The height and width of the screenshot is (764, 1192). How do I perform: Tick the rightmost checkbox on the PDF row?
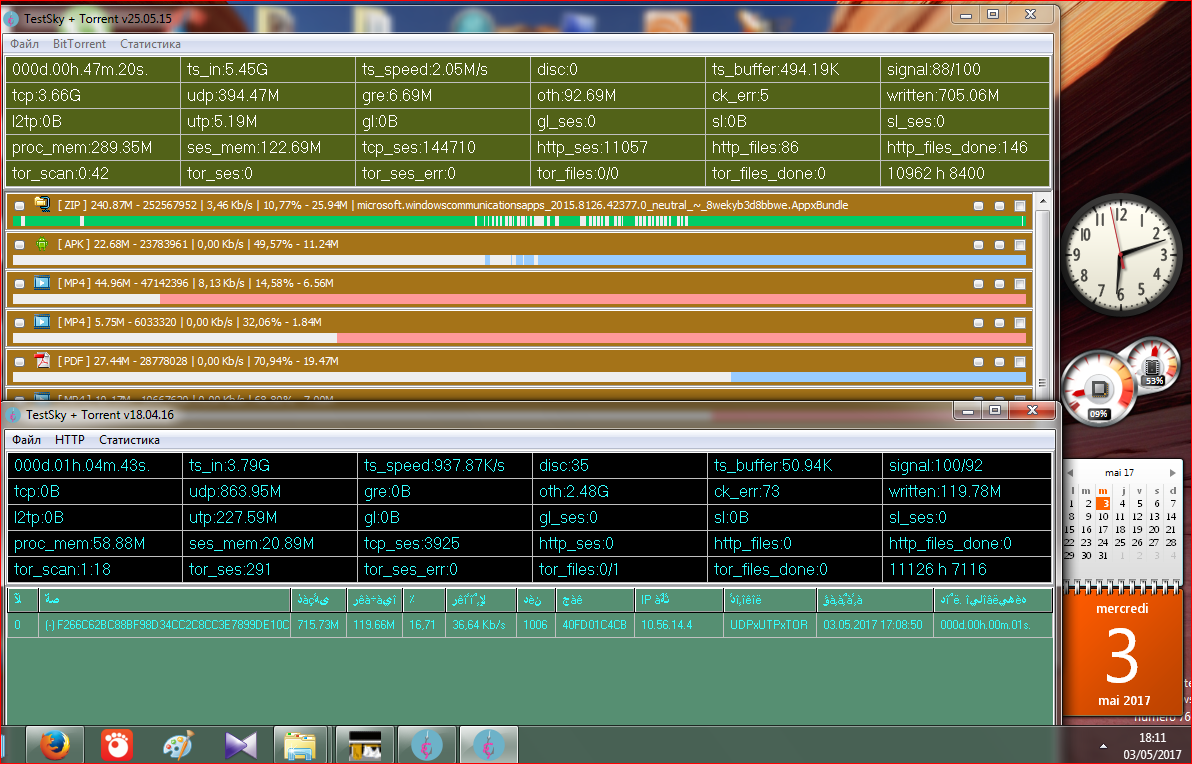1020,361
